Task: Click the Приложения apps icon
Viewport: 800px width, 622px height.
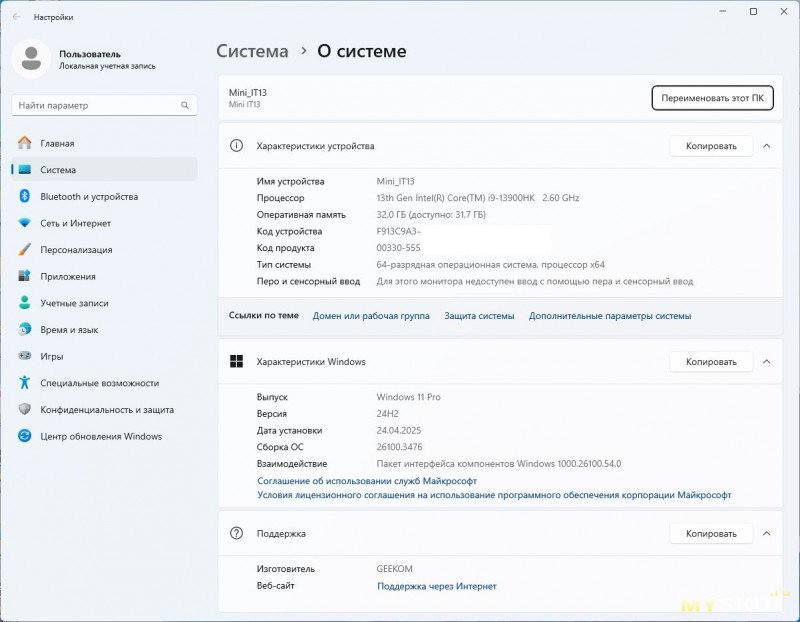Action: [24, 276]
